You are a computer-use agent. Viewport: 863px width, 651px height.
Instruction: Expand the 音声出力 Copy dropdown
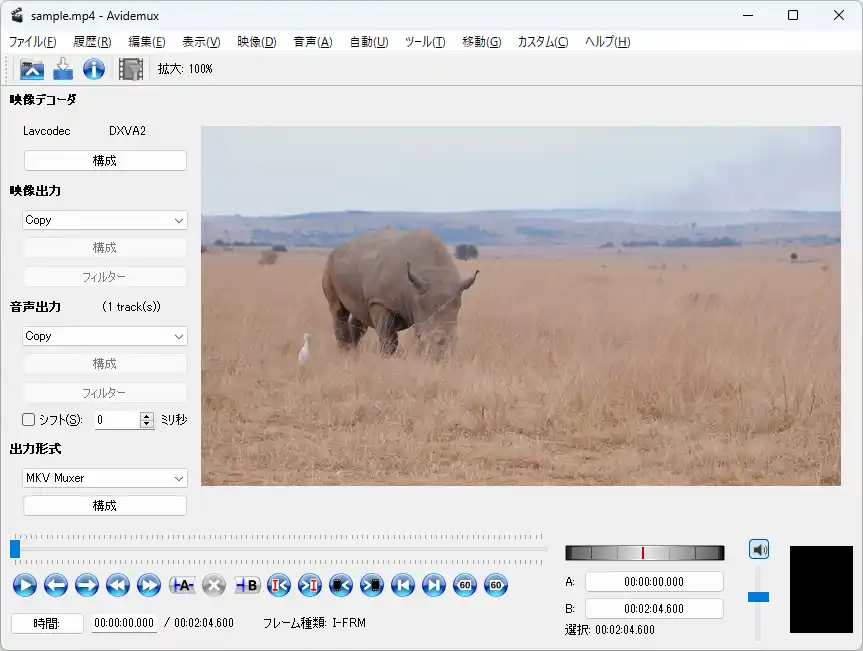pos(105,336)
